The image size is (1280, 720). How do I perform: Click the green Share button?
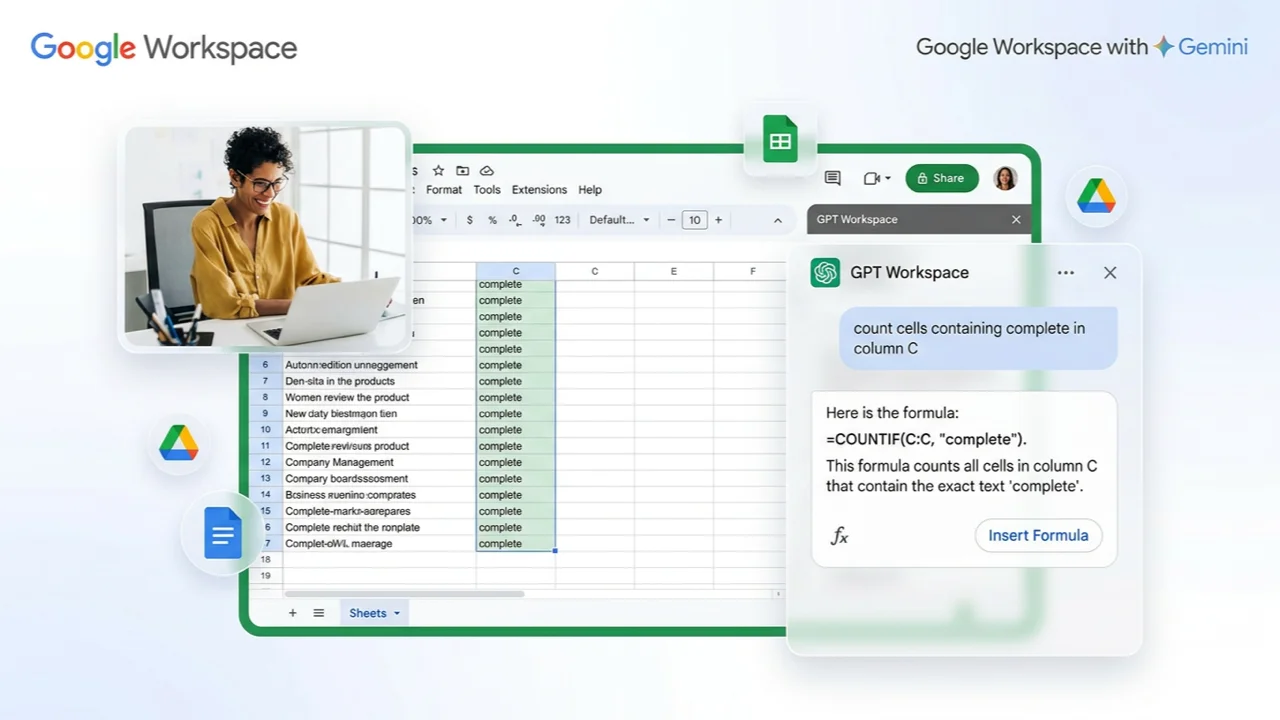pyautogui.click(x=941, y=178)
